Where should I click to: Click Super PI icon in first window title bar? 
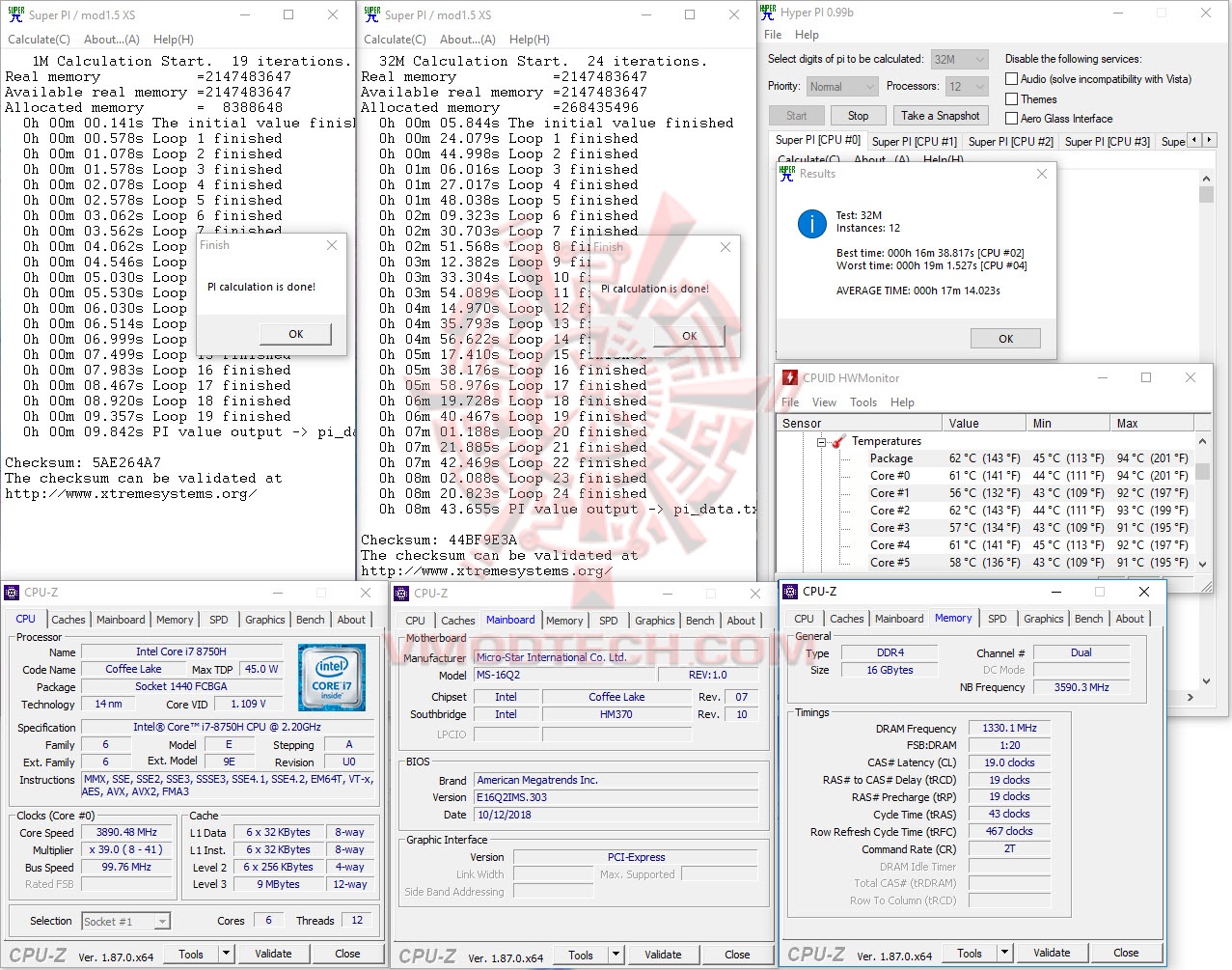click(15, 14)
